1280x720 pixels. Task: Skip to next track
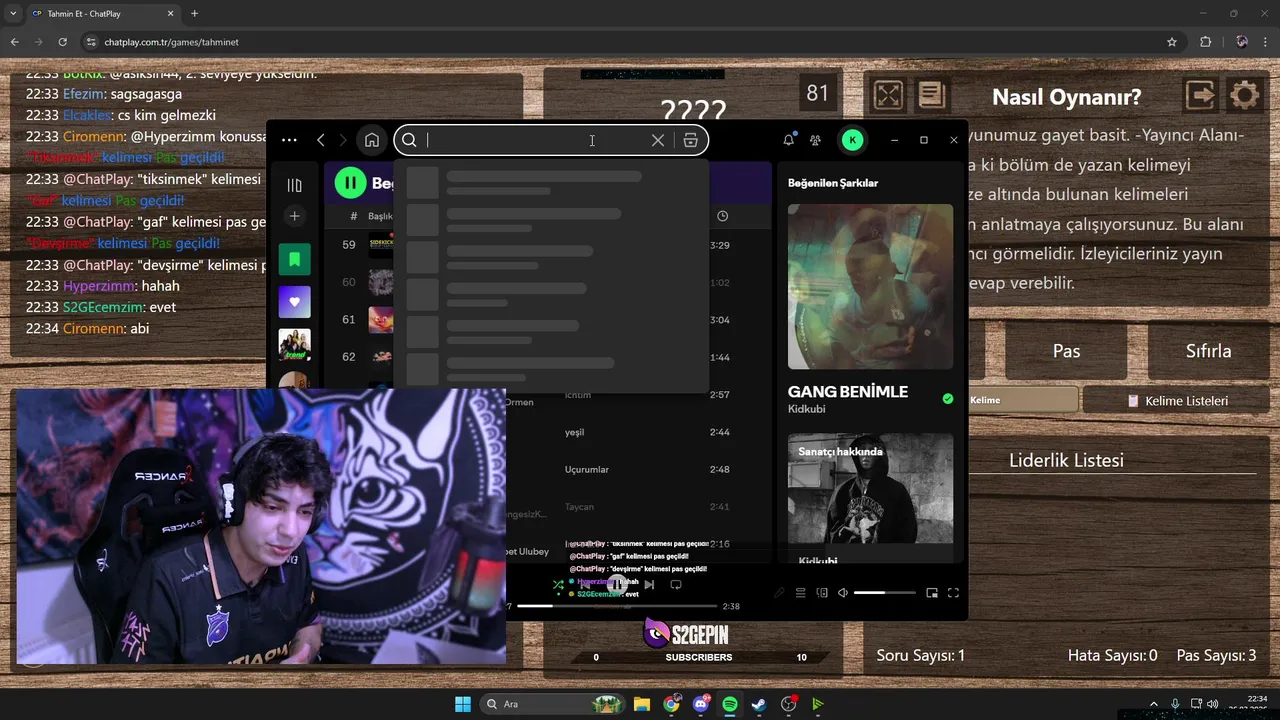pyautogui.click(x=649, y=585)
